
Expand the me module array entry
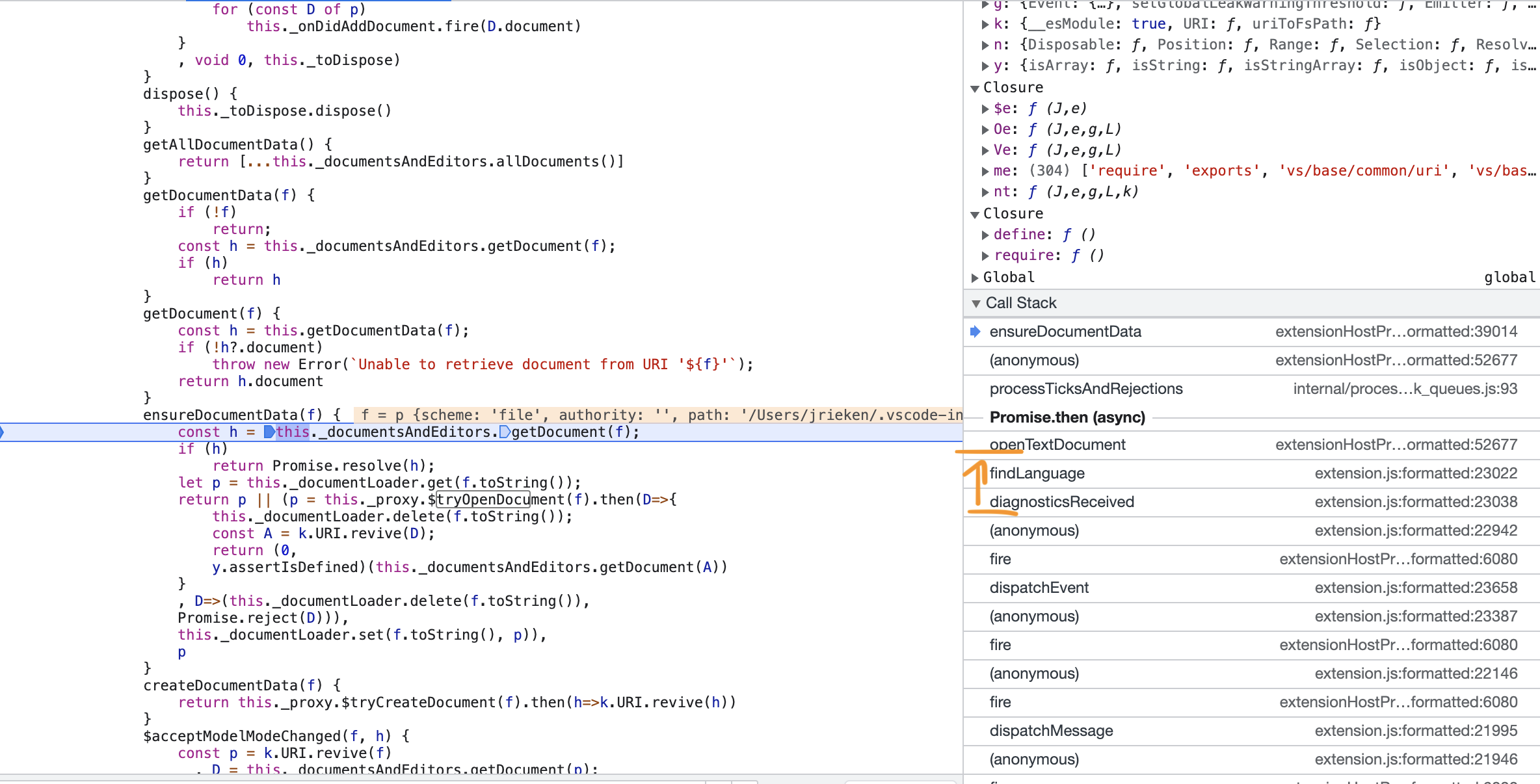click(986, 170)
